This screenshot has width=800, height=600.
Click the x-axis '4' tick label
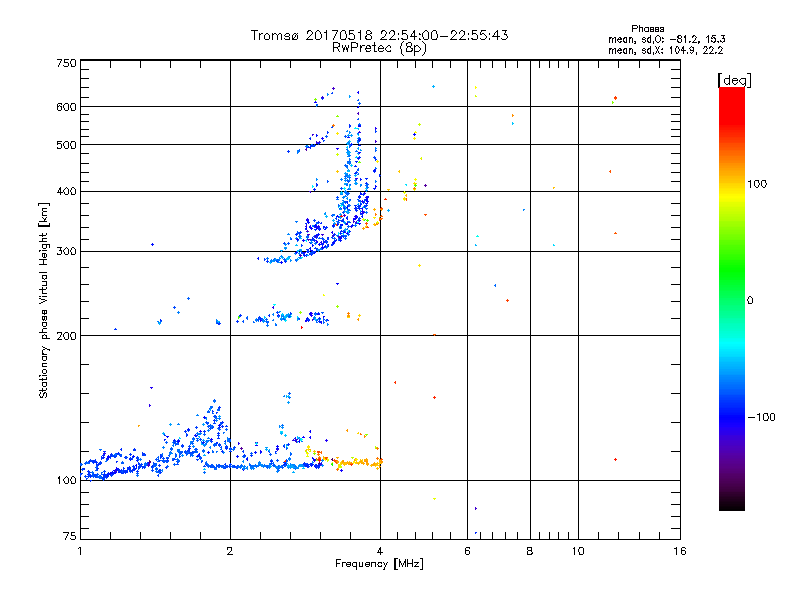tap(380, 551)
